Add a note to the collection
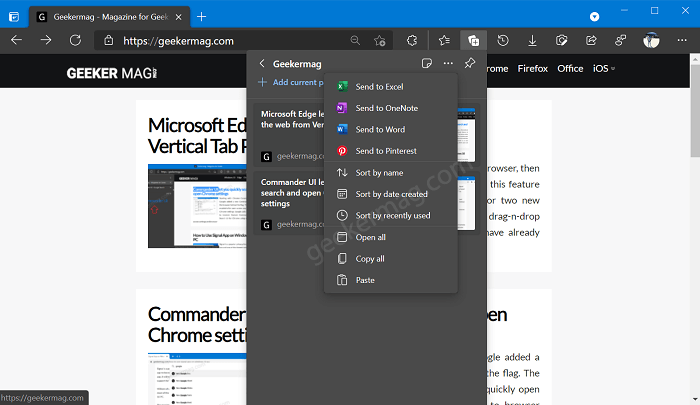This screenshot has width=700, height=405. coord(427,63)
